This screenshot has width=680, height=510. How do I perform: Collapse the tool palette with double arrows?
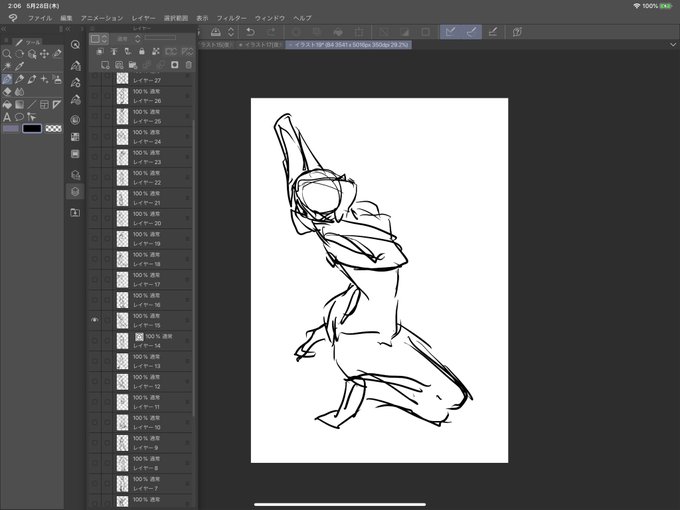[x=3, y=29]
